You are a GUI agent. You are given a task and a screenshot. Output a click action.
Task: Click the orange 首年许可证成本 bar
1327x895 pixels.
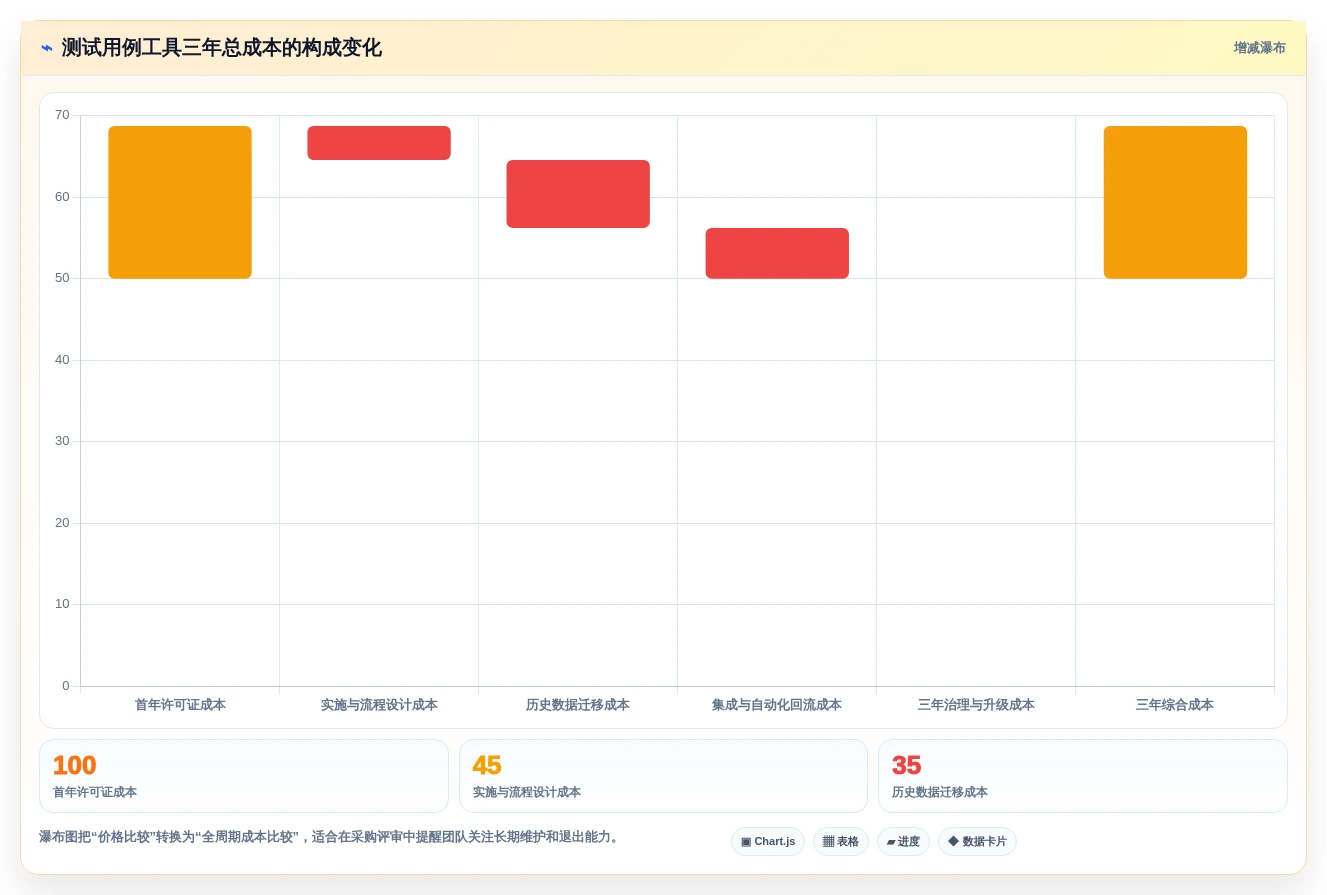(180, 202)
